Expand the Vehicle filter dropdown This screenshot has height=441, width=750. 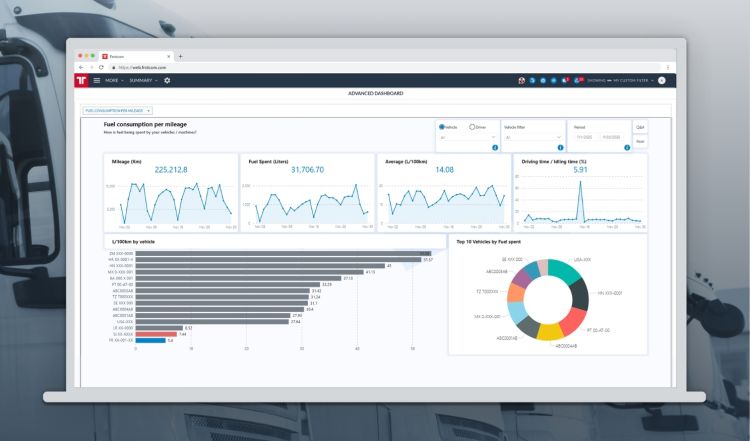pyautogui.click(x=532, y=138)
